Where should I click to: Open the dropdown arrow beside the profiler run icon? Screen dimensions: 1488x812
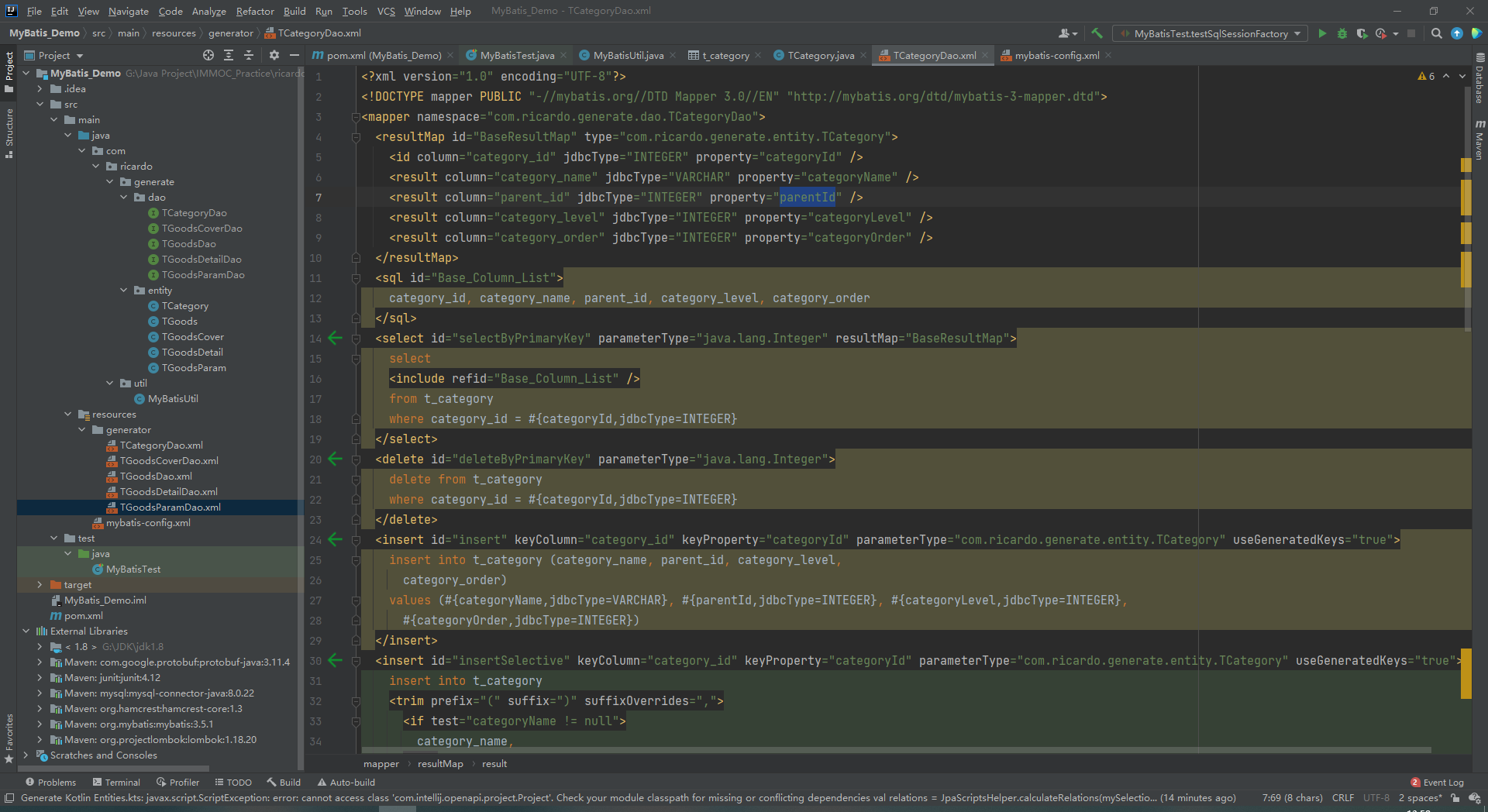(x=1395, y=33)
